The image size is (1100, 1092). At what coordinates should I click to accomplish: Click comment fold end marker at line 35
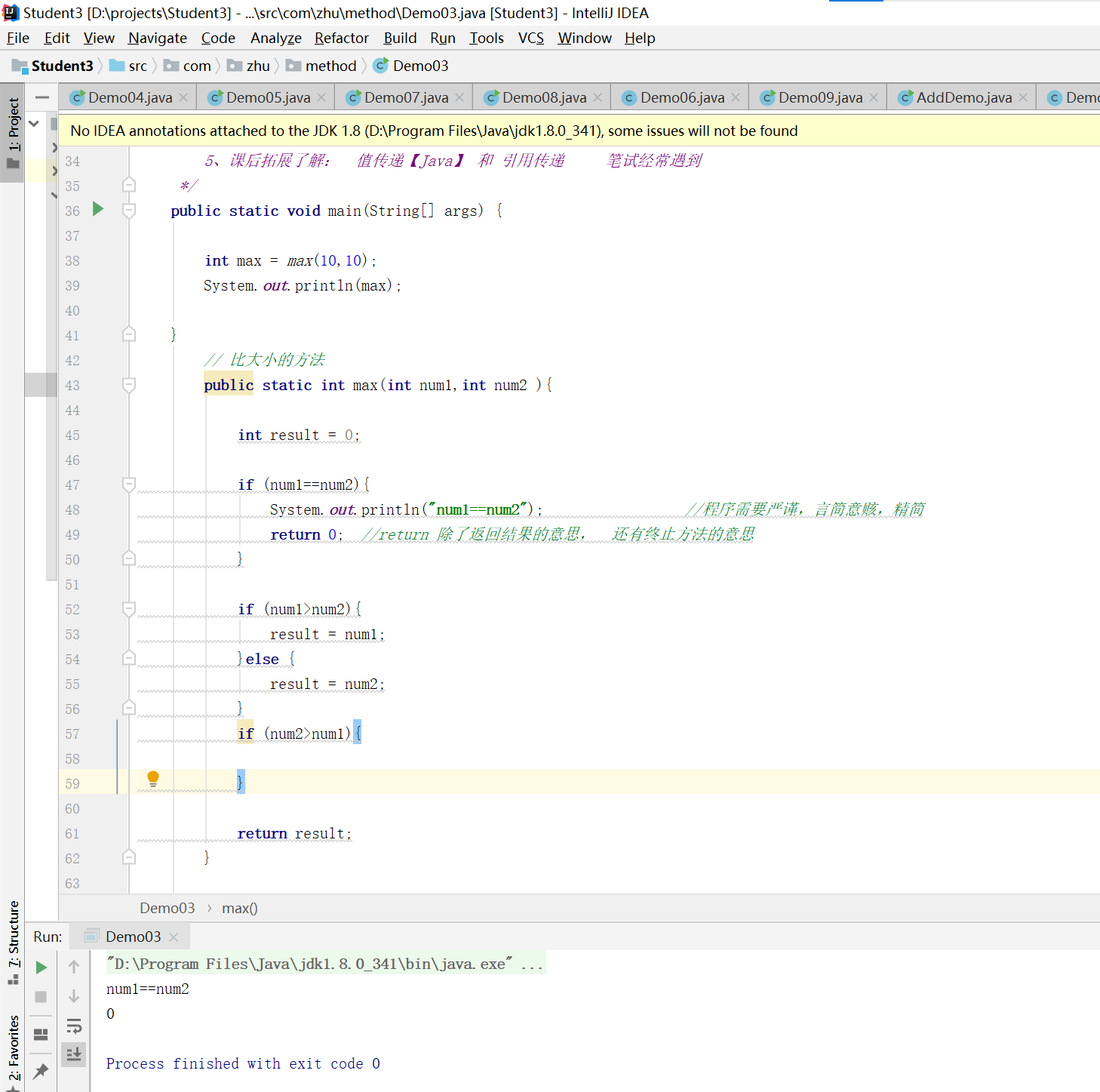tap(129, 185)
